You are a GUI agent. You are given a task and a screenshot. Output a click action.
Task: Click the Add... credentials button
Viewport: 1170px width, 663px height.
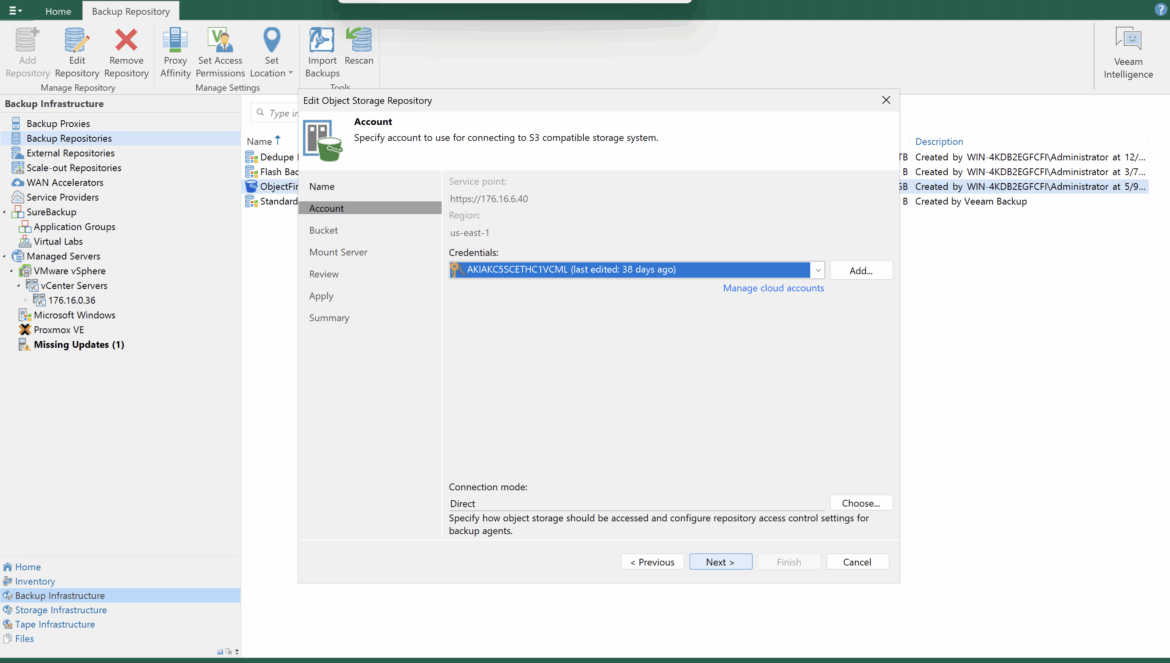(x=860, y=271)
